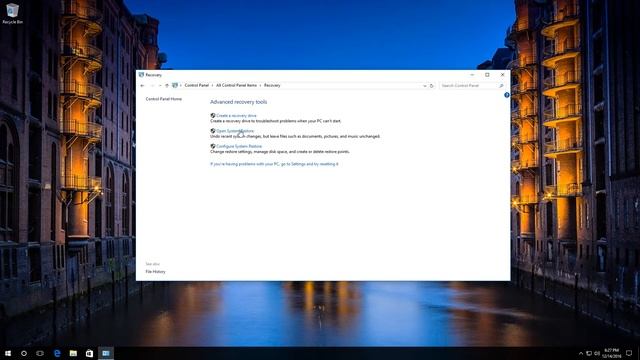The width and height of the screenshot is (640, 360).
Task: Refresh the Recovery page
Action: pos(431,86)
